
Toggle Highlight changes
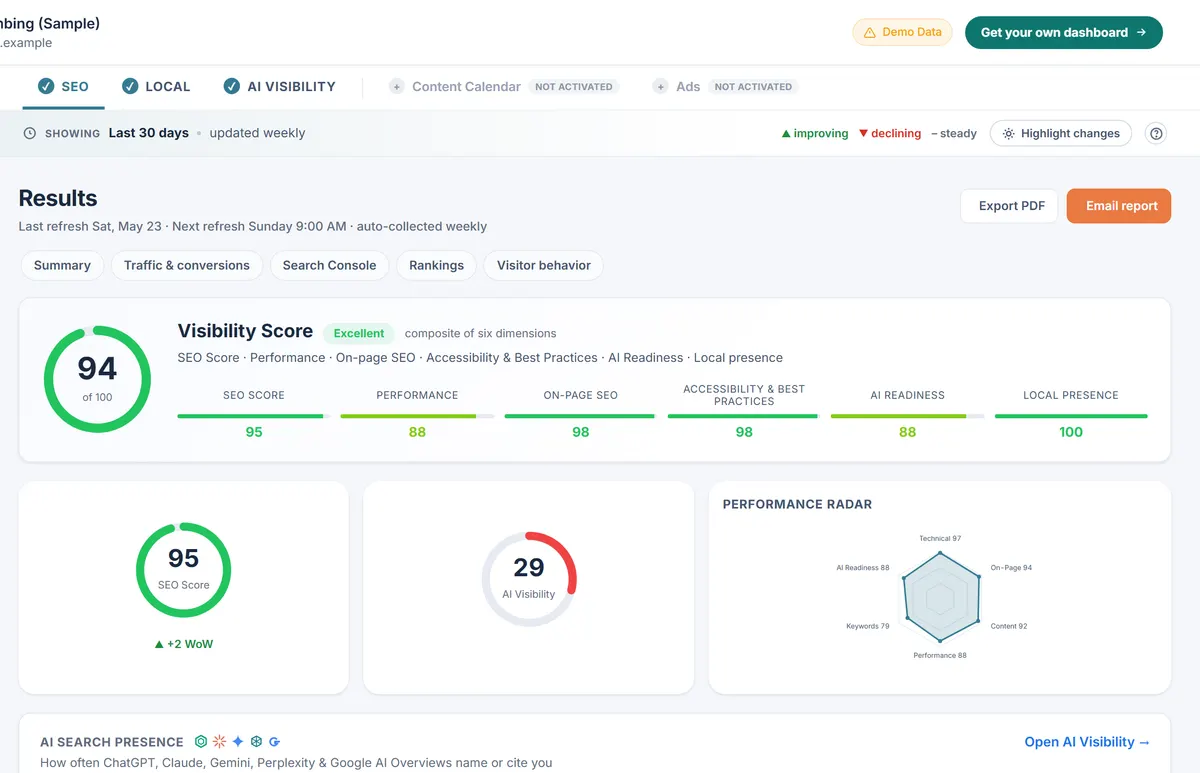point(1061,134)
